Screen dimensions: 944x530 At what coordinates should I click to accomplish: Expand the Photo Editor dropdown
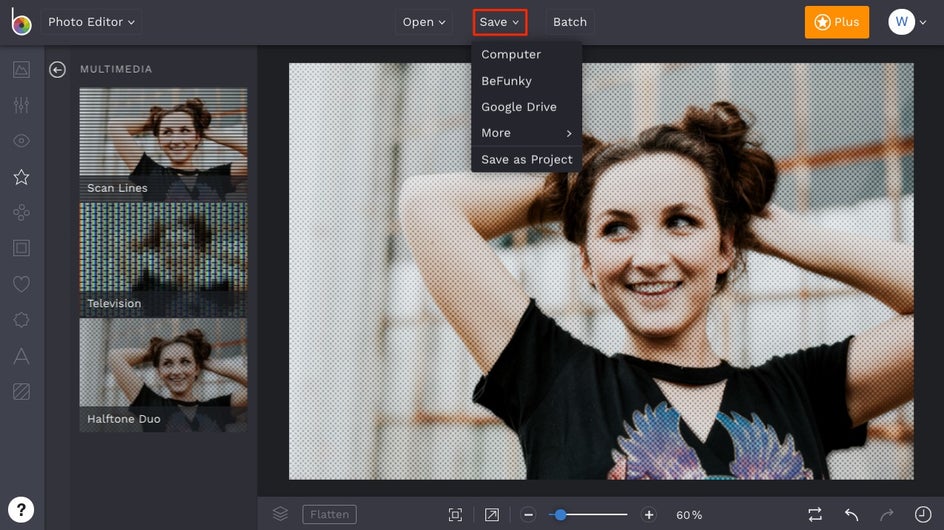(92, 22)
